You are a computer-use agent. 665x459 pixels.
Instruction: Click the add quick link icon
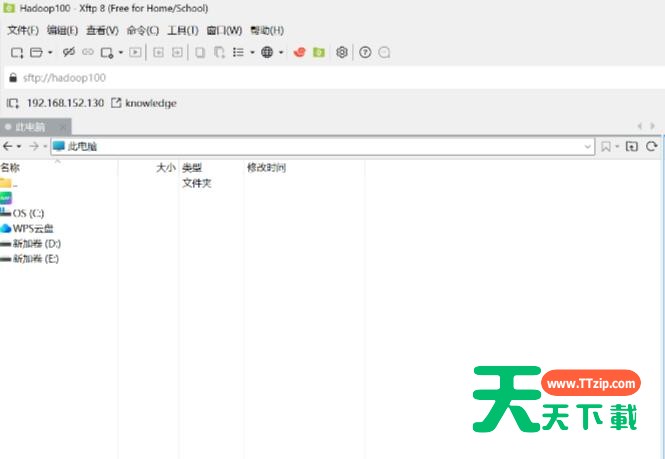[13, 103]
